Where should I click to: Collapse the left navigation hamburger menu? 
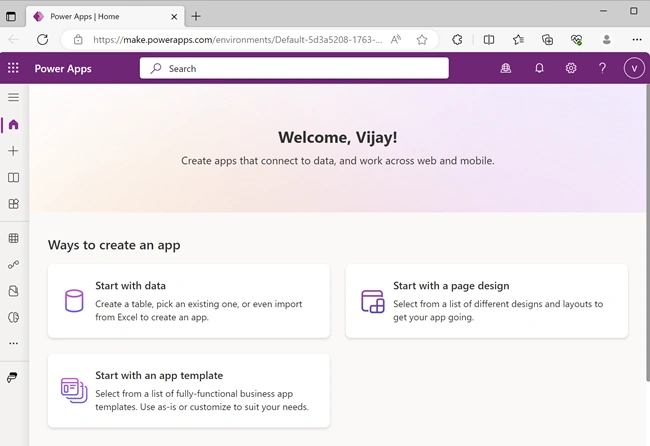pos(13,97)
